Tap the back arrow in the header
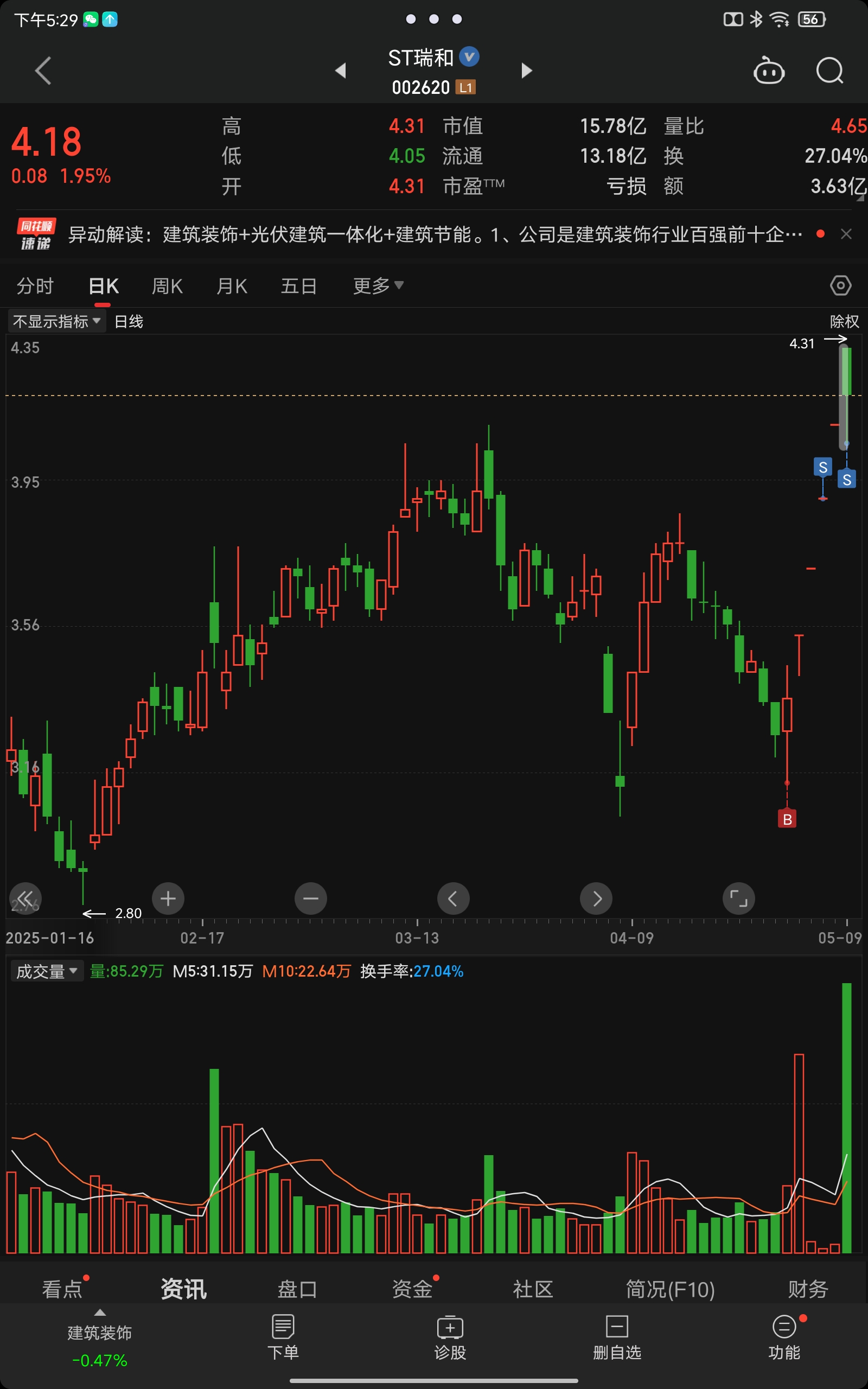The width and height of the screenshot is (868, 1389). (x=43, y=71)
